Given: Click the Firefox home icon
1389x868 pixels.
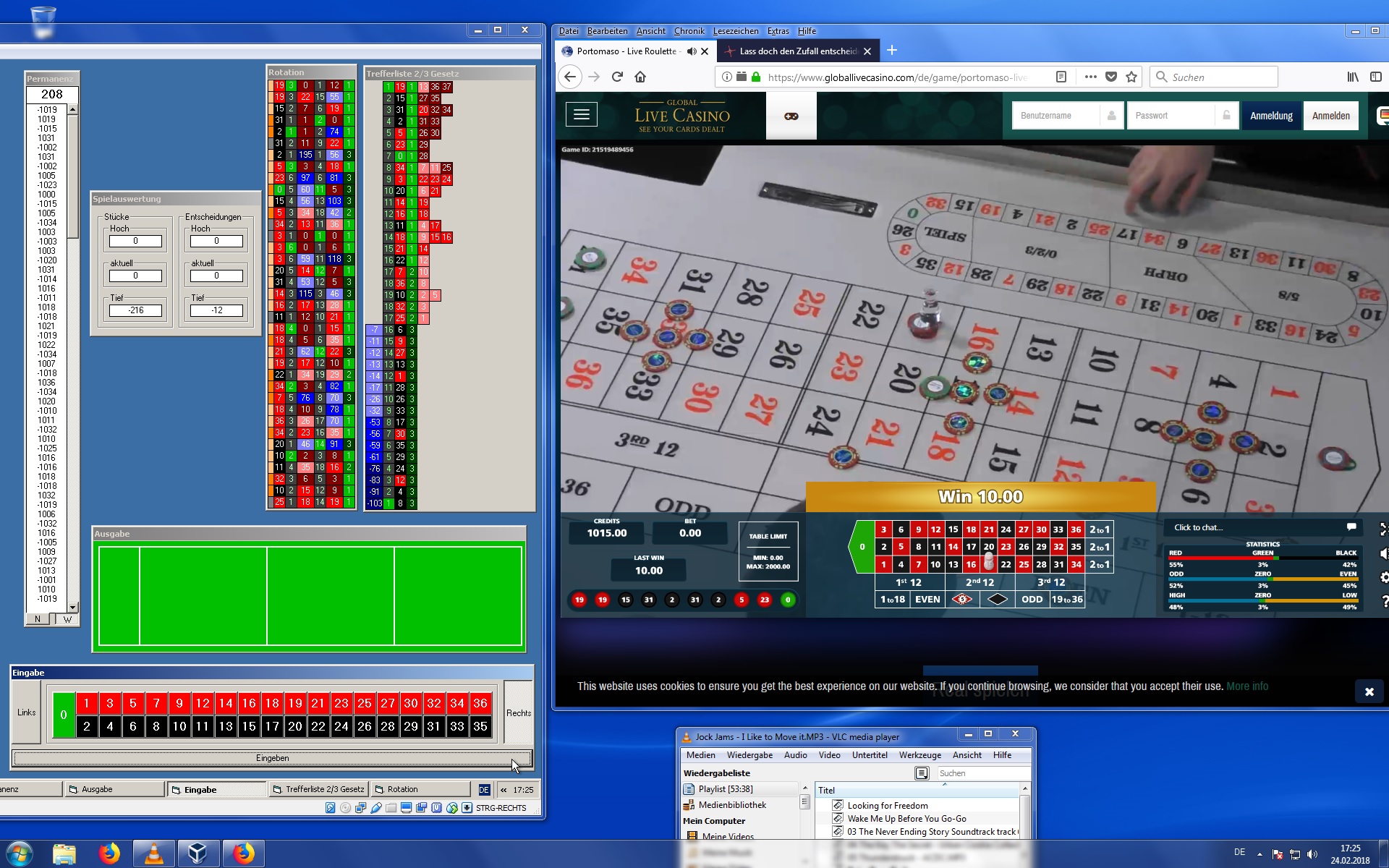Looking at the screenshot, I should point(640,77).
